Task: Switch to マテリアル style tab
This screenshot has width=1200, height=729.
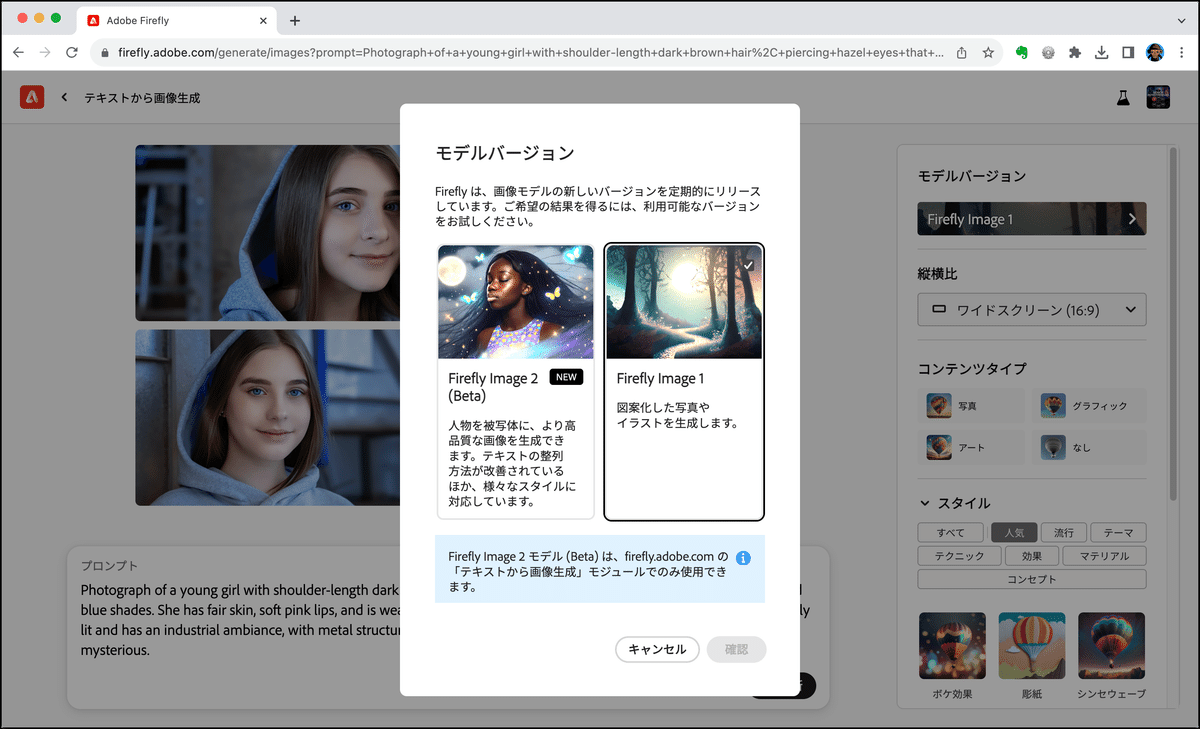Action: point(1104,556)
